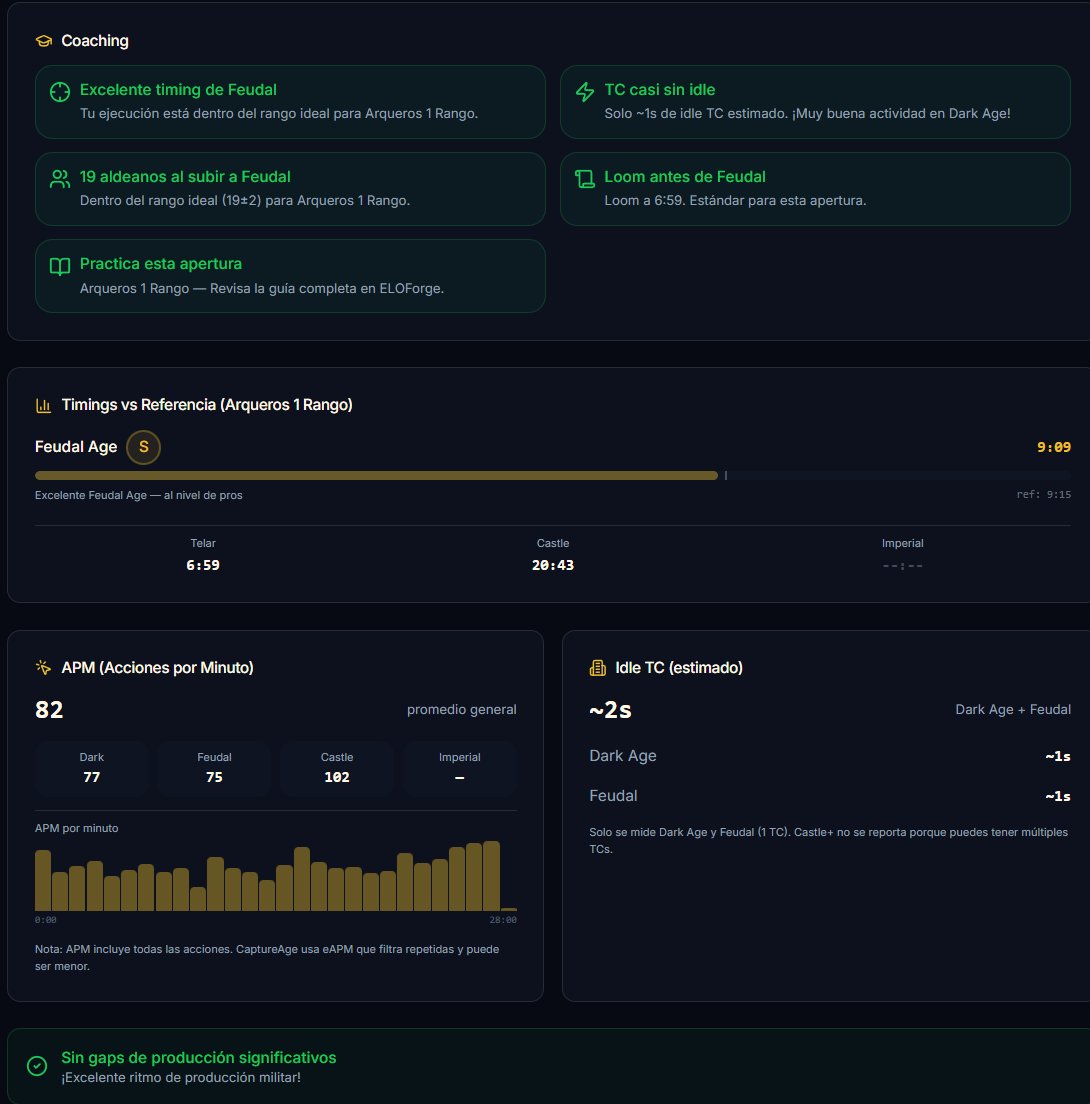Click the overall APM value 82
Image resolution: width=1090 pixels, height=1104 pixels.
(49, 710)
